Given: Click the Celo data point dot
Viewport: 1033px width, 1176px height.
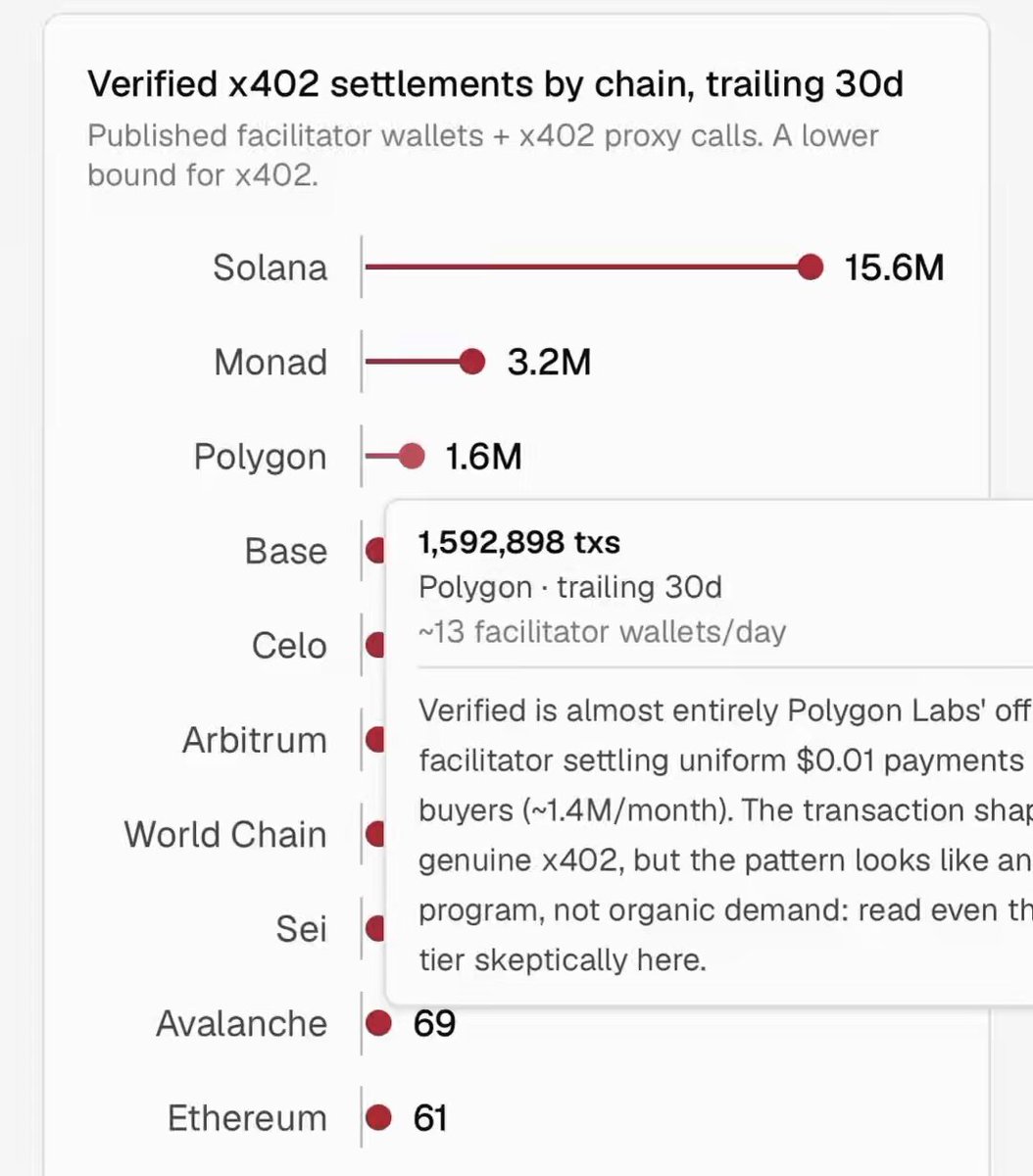Looking at the screenshot, I should (375, 646).
